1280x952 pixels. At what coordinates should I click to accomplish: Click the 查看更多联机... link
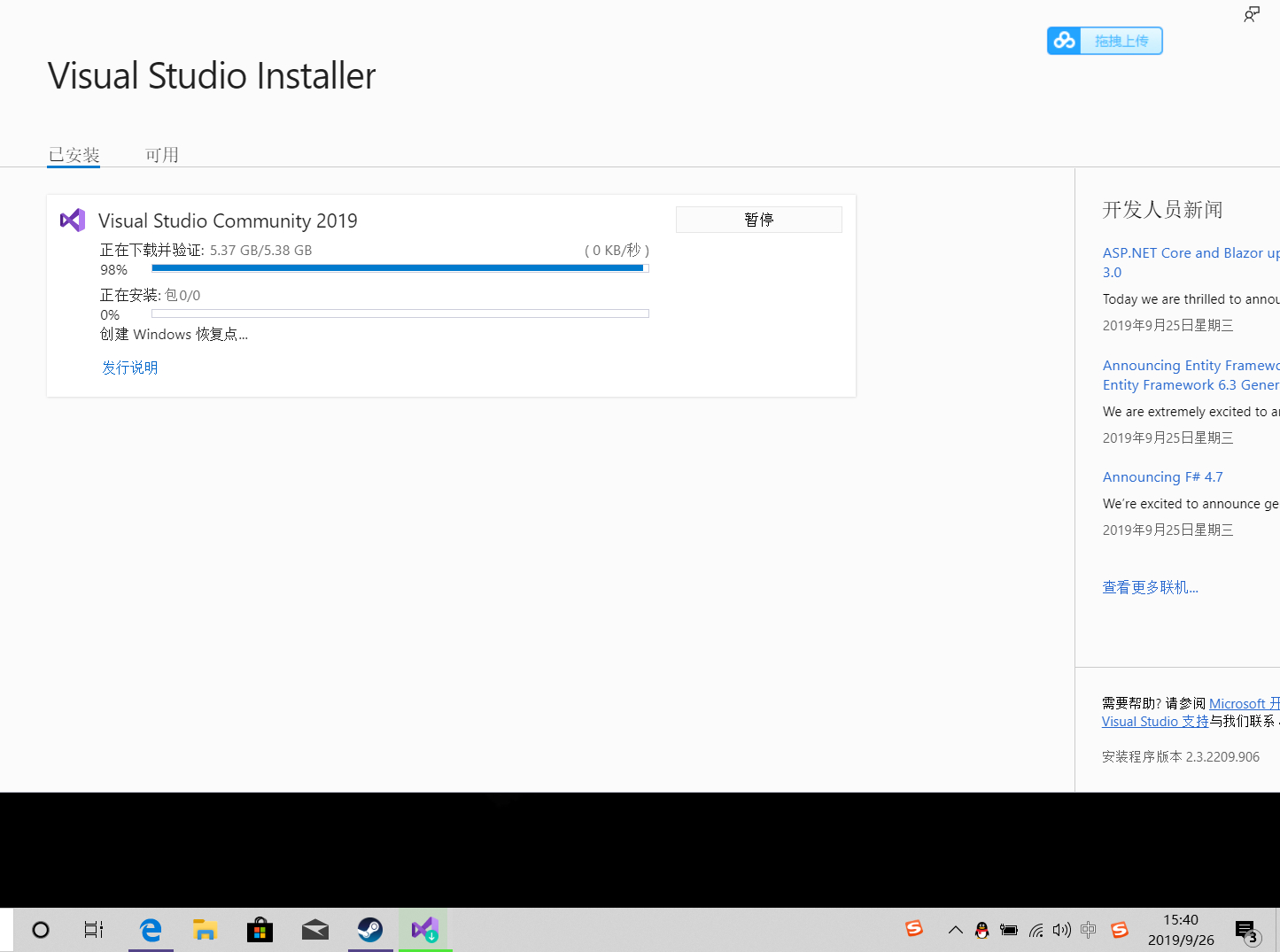click(x=1150, y=587)
